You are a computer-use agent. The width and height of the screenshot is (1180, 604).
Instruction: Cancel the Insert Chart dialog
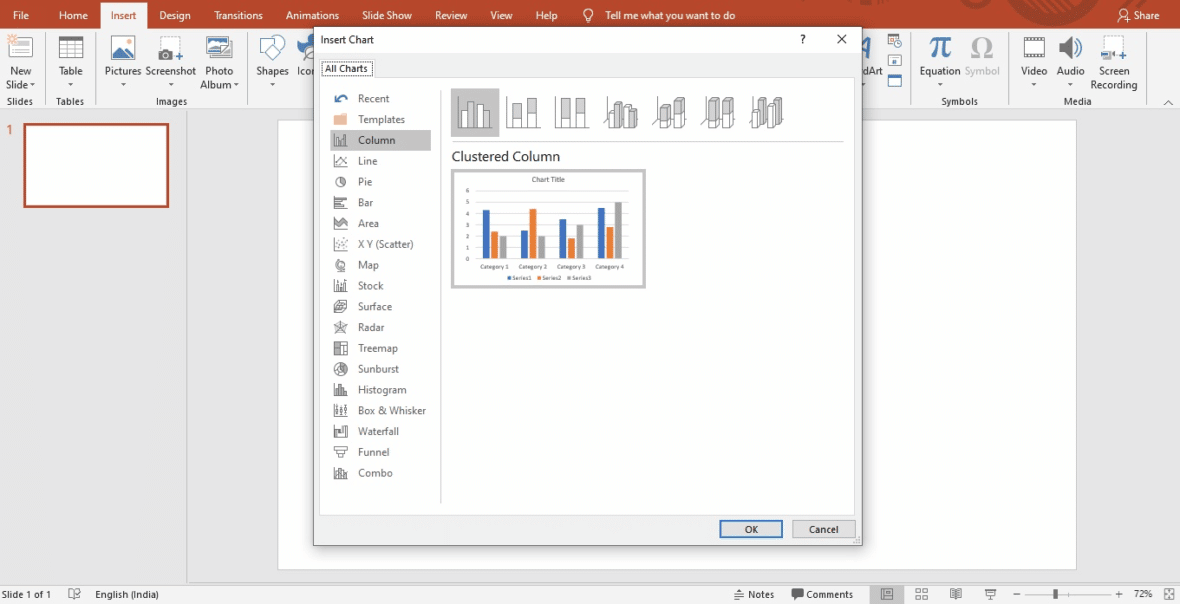[823, 529]
